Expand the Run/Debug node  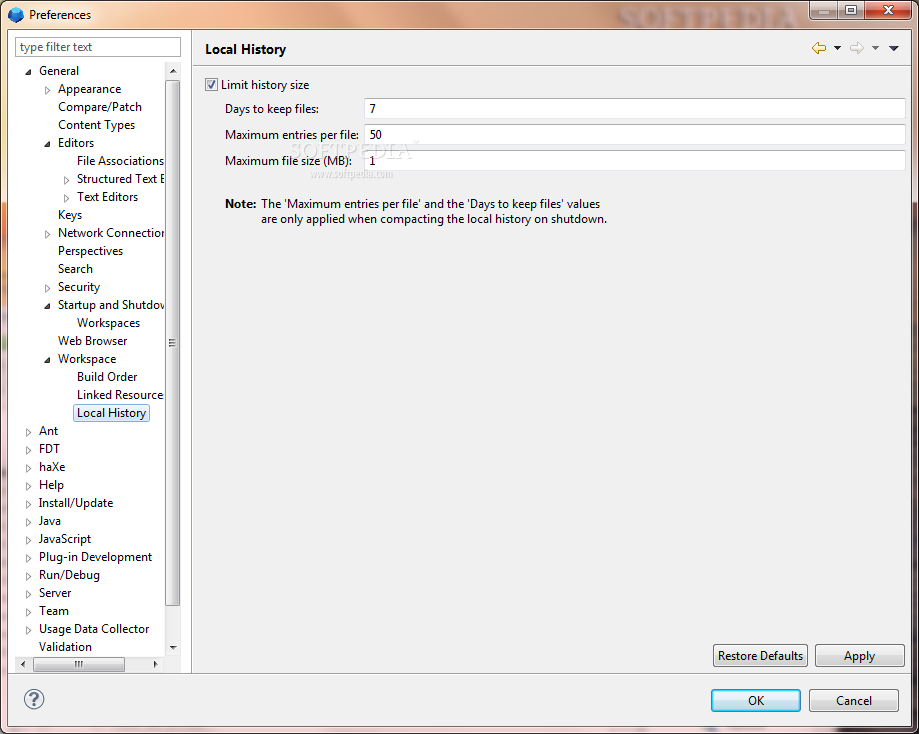(x=28, y=576)
